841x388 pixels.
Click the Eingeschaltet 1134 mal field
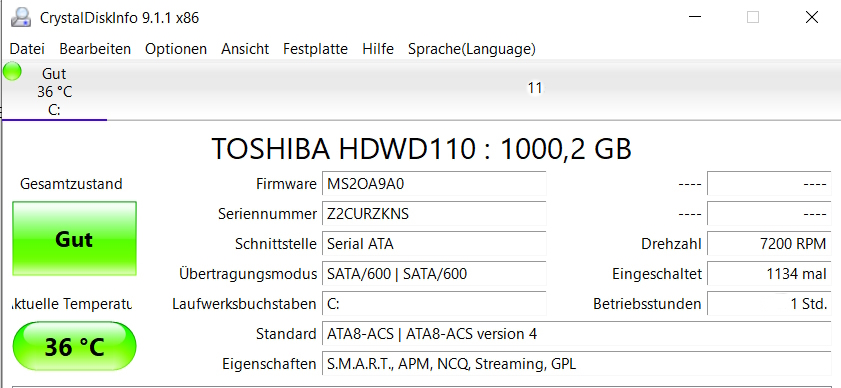(x=769, y=274)
